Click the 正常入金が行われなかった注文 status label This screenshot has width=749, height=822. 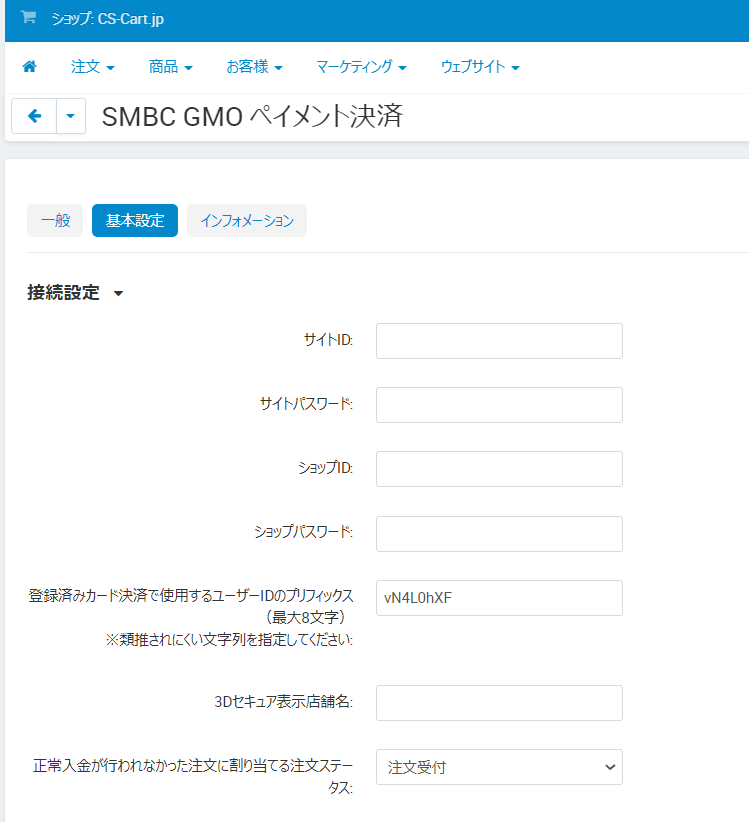[x=193, y=776]
